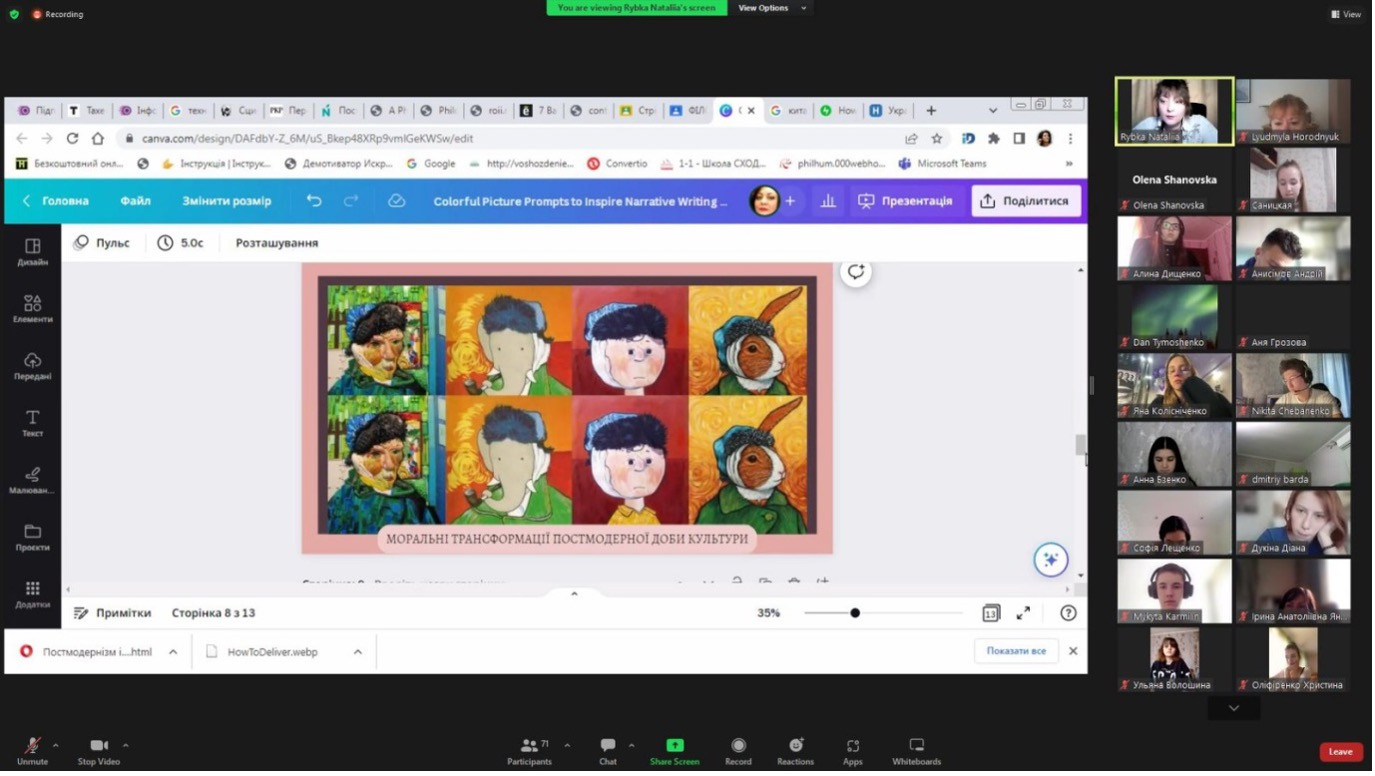This screenshot has height=776, width=1375.
Task: Open the Примітки notes panel
Action: pos(113,613)
